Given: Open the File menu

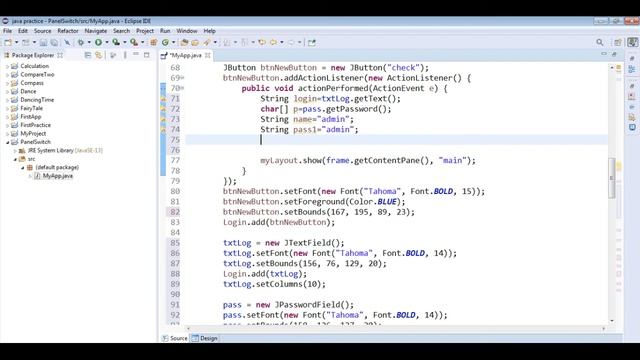Looking at the screenshot, I should point(7,31).
